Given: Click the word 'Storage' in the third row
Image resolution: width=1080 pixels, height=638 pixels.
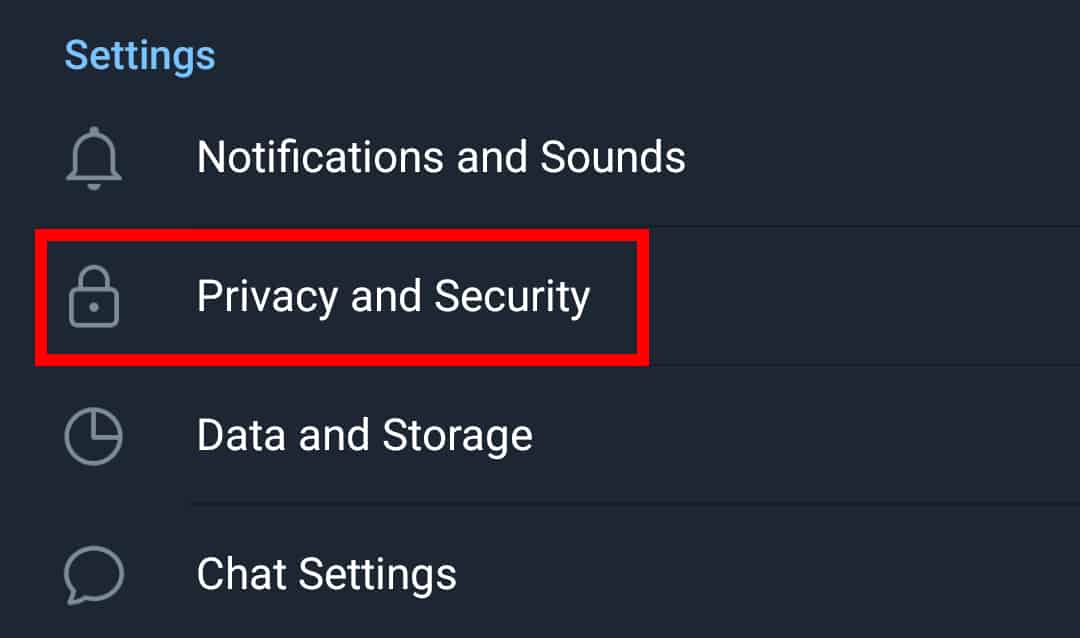Looking at the screenshot, I should click(457, 436).
